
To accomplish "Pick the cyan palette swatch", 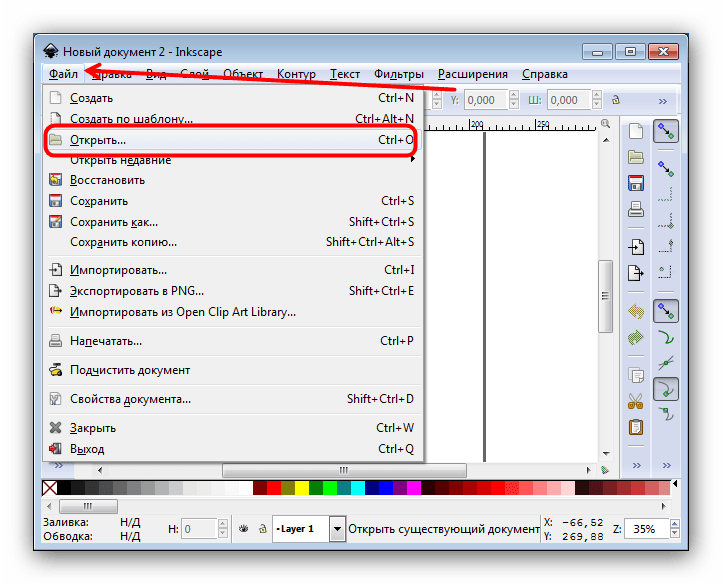I will (x=358, y=488).
